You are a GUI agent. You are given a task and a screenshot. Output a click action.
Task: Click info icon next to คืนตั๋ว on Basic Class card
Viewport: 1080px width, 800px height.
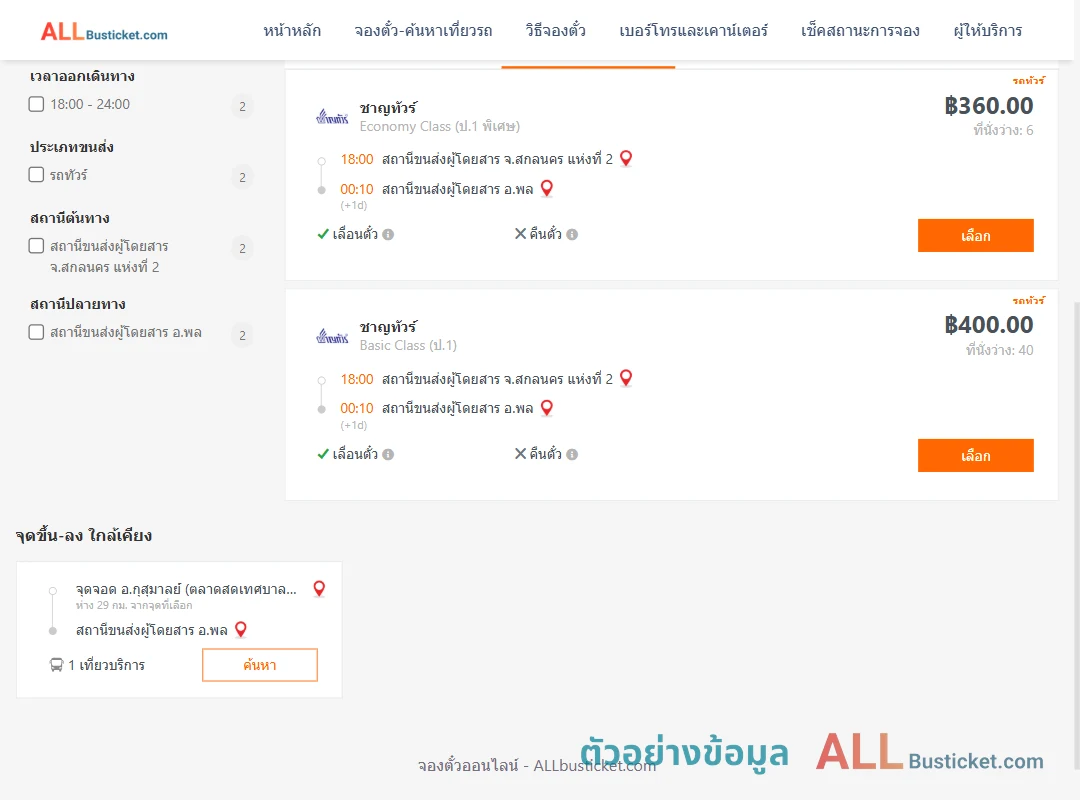(572, 454)
